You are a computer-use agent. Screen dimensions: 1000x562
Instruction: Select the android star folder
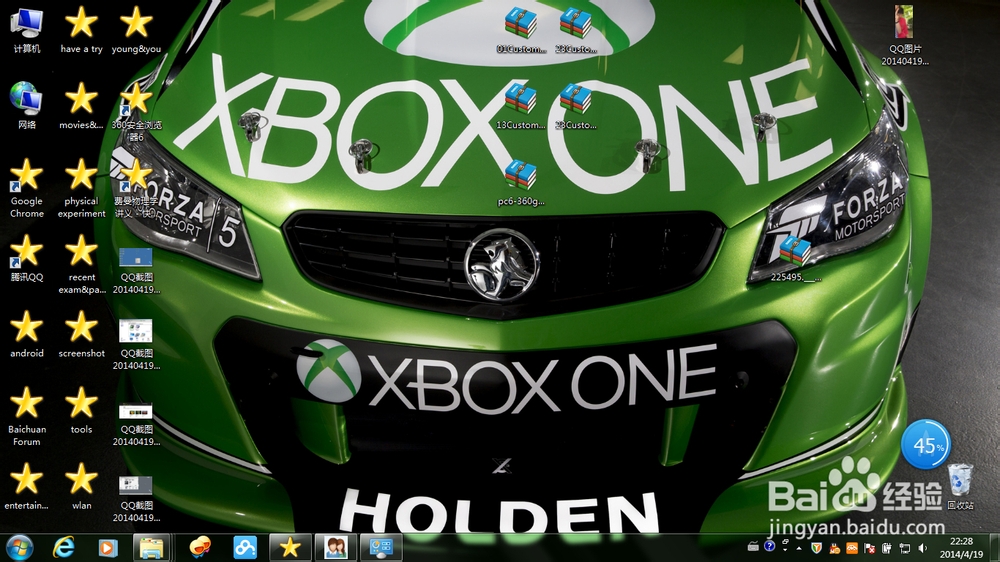click(27, 334)
